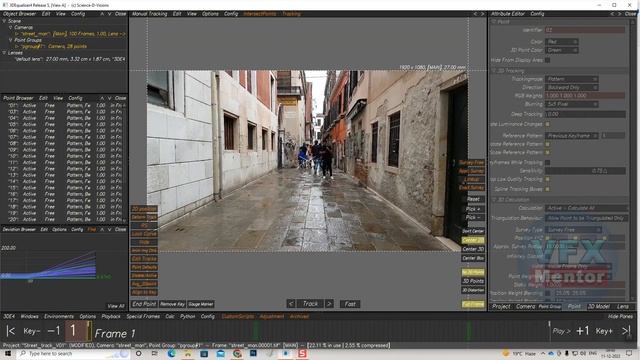Toggle Hide From Display Area checkbox
This screenshot has width=640, height=360.
pos(547,60)
